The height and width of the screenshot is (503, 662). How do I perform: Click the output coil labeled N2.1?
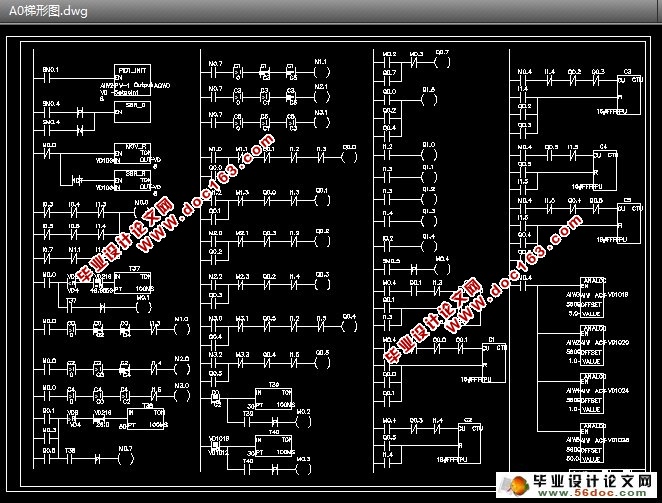322,98
